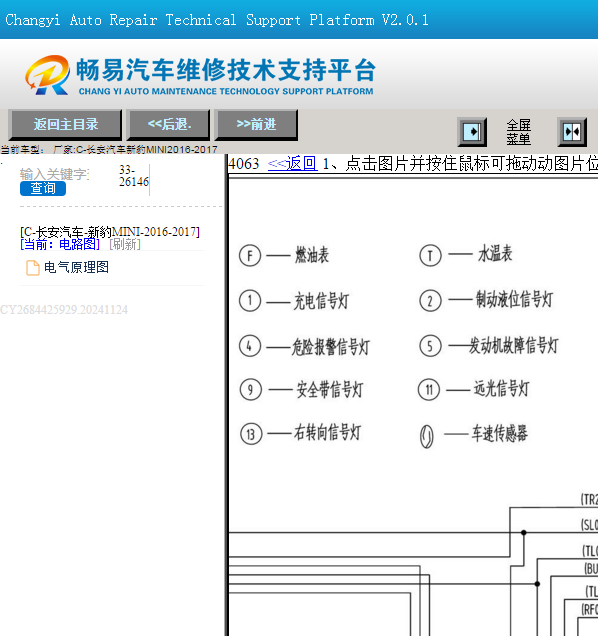Click the 水温表 legend label
The image size is (598, 636).
click(495, 254)
